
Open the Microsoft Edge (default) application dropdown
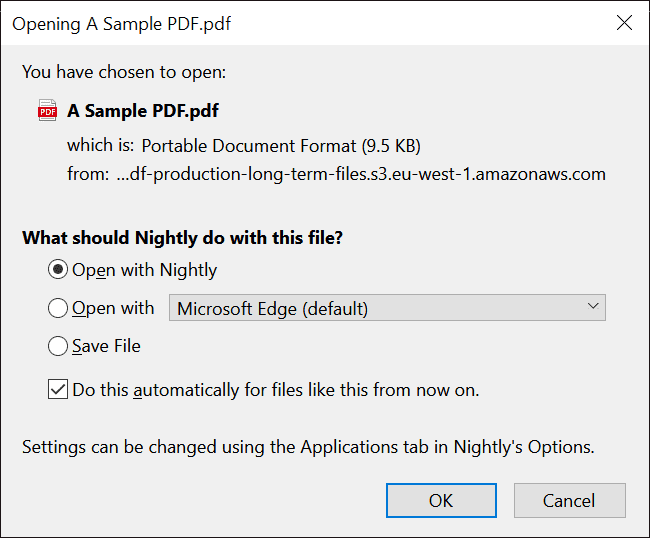tap(387, 308)
